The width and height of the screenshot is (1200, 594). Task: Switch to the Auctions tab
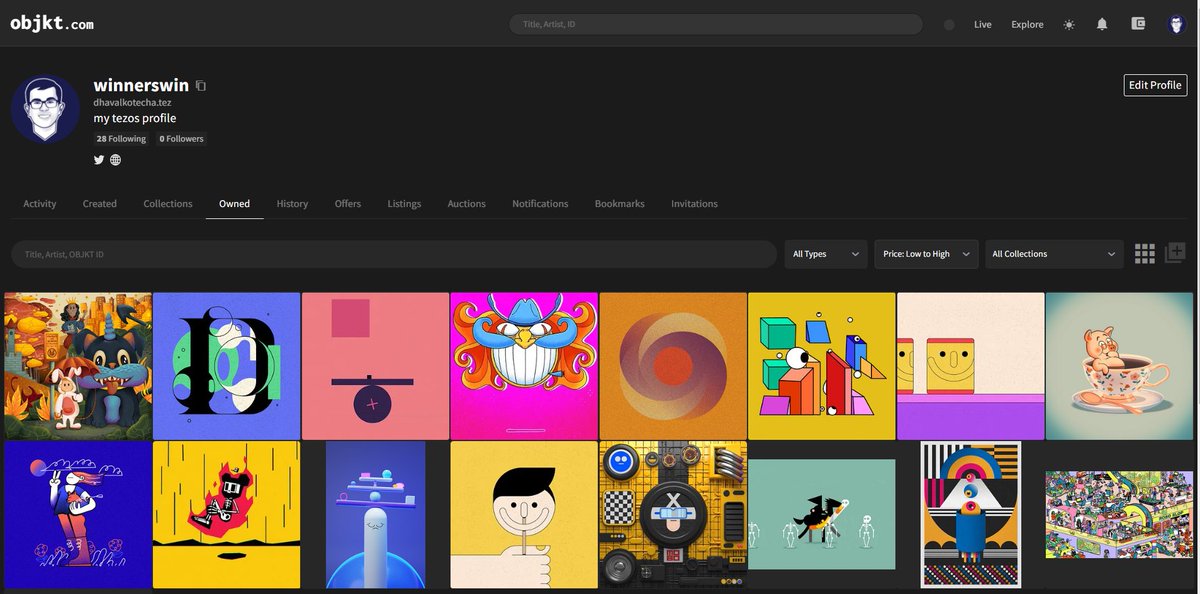coord(466,204)
